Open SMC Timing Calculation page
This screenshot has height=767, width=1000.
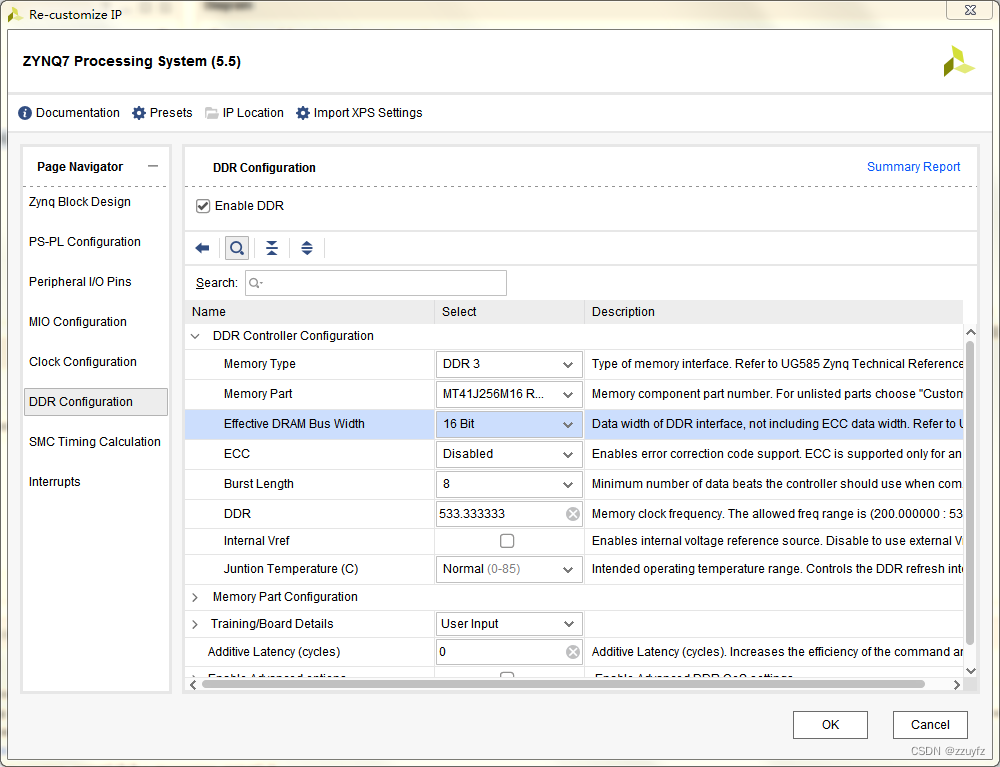coord(95,442)
